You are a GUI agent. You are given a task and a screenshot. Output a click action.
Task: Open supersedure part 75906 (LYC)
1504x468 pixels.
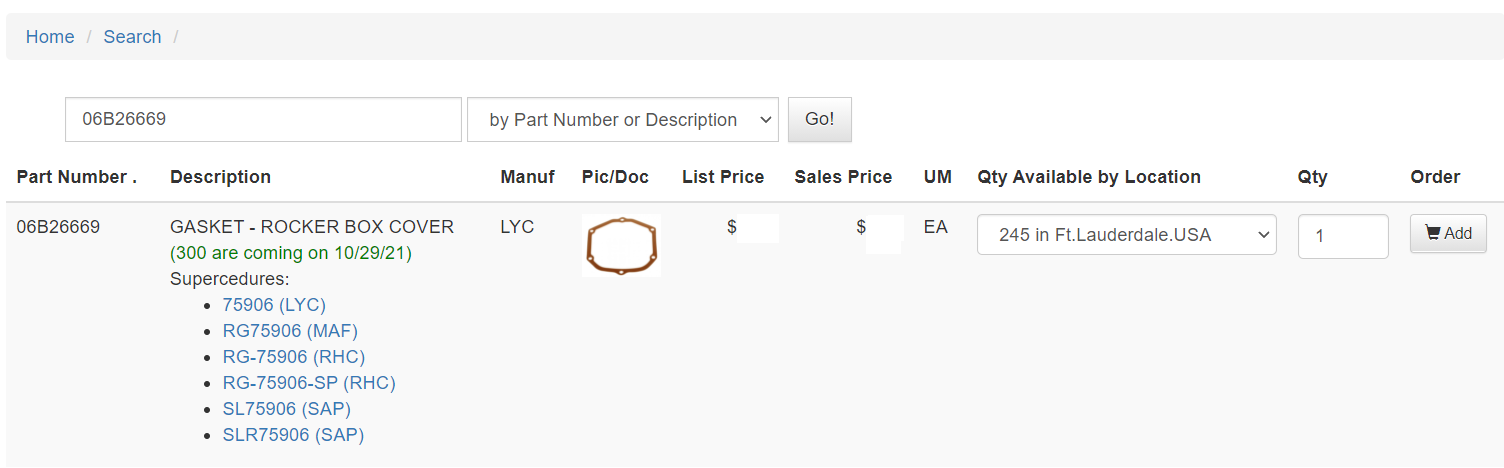[x=274, y=305]
